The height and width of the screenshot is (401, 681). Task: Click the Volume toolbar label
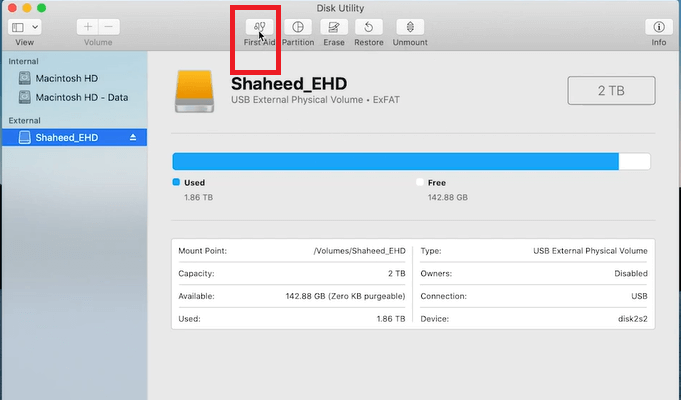coord(98,43)
